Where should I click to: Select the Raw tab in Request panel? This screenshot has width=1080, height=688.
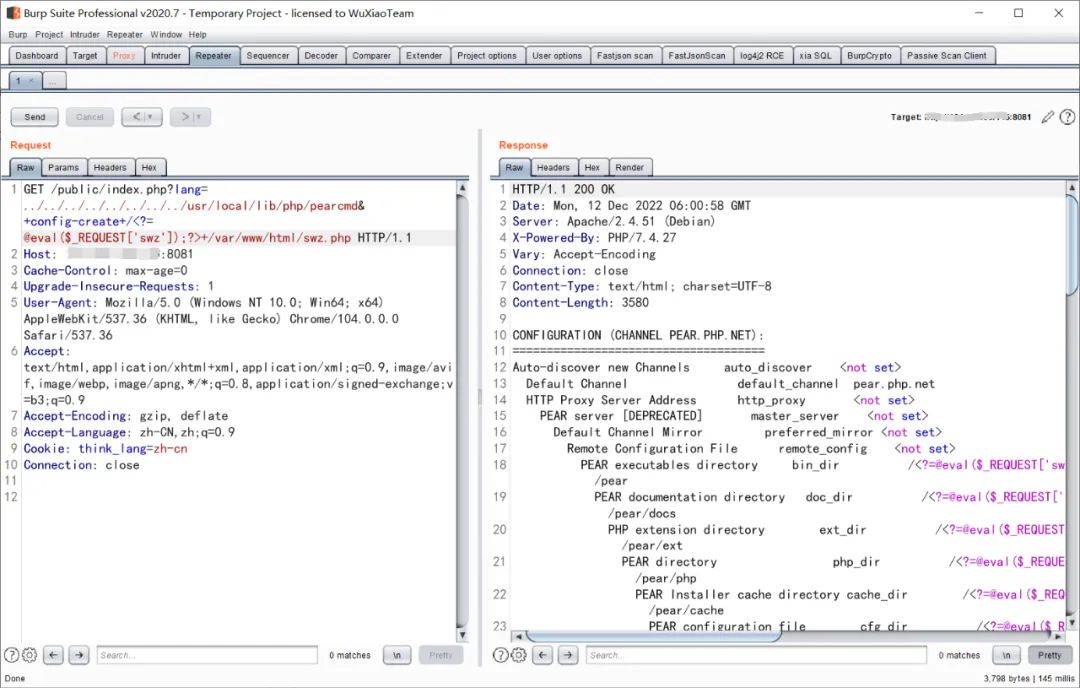coord(25,167)
